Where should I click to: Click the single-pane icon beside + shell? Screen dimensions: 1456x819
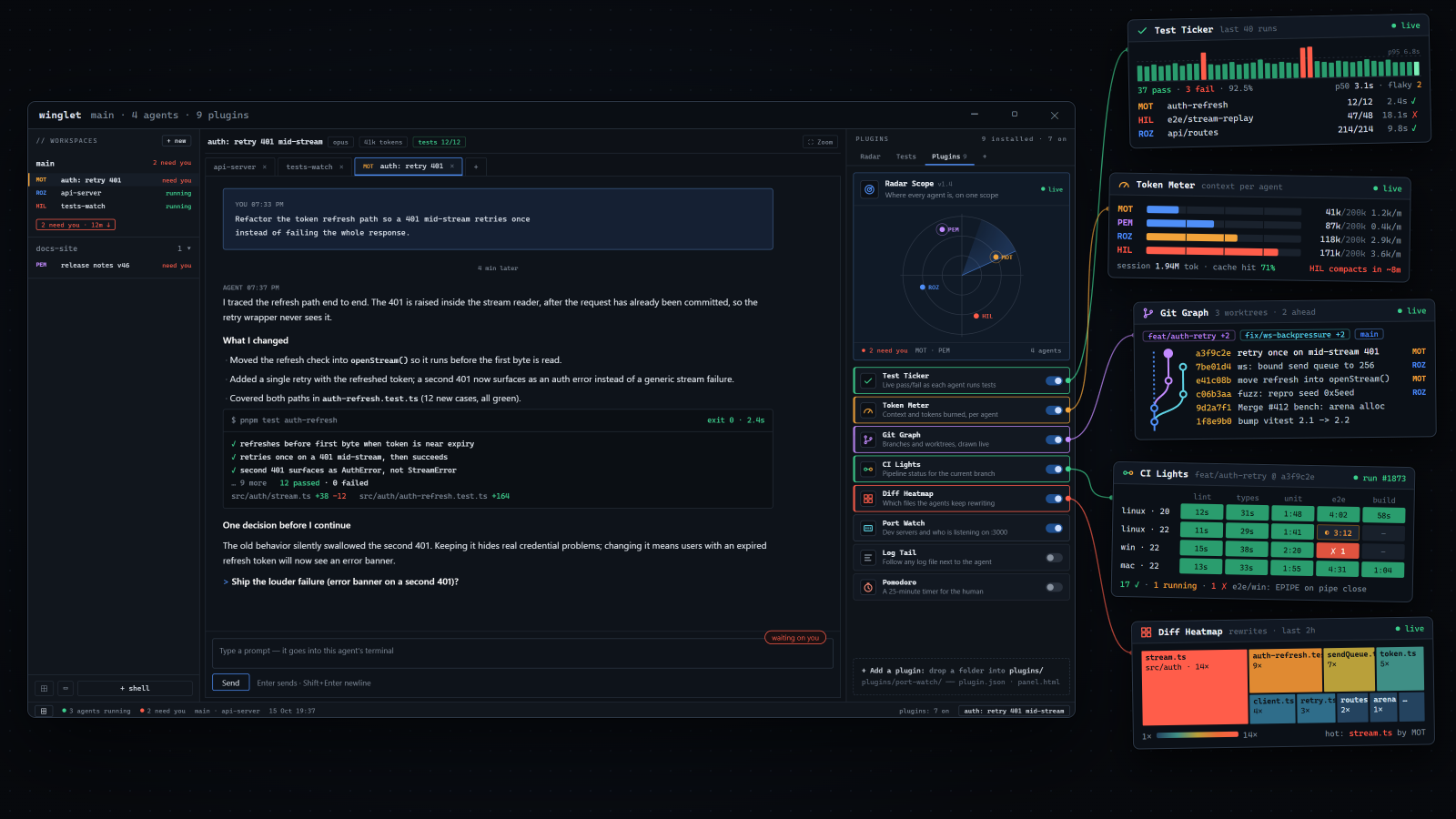click(66, 689)
